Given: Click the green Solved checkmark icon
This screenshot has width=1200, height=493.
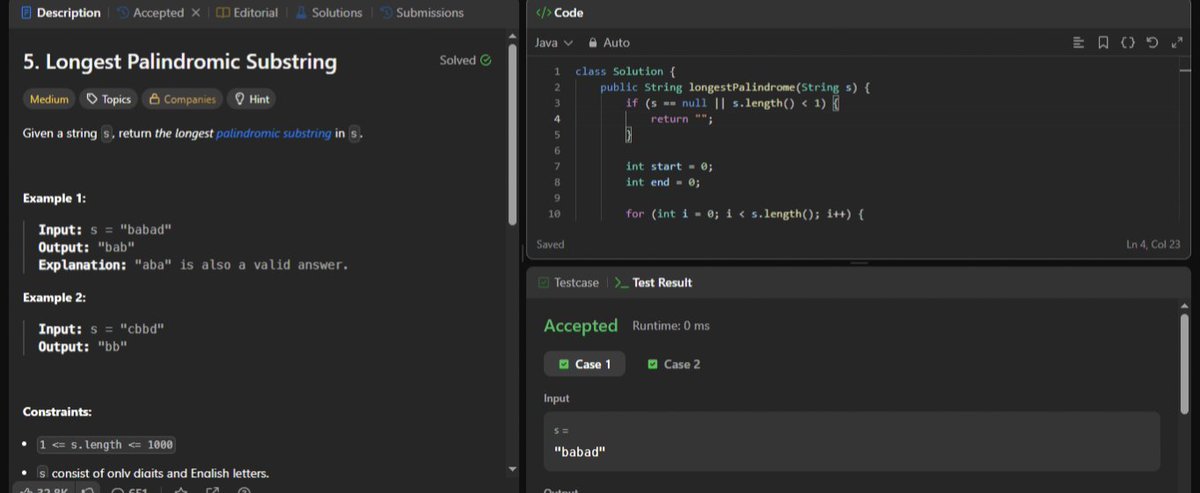Looking at the screenshot, I should [486, 60].
